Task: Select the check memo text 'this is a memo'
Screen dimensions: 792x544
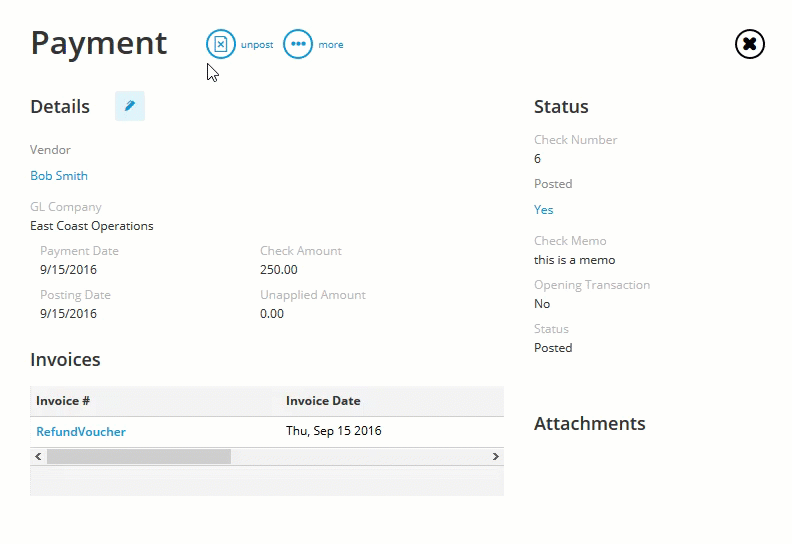Action: (574, 260)
